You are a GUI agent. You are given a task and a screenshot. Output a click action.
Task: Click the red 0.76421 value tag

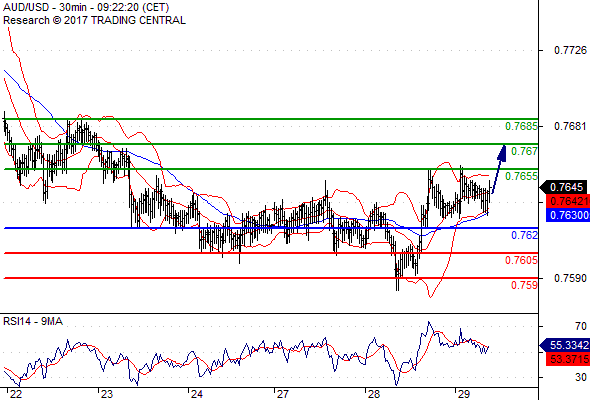(568, 201)
